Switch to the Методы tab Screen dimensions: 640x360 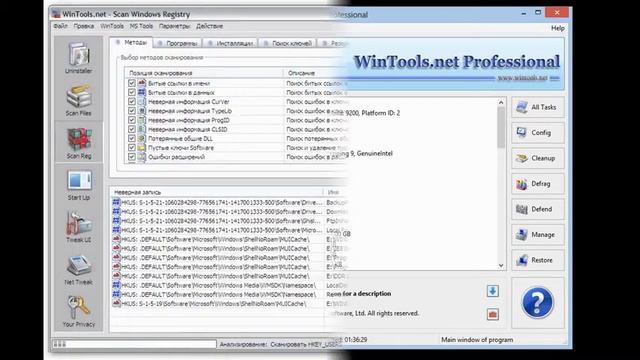[131, 42]
